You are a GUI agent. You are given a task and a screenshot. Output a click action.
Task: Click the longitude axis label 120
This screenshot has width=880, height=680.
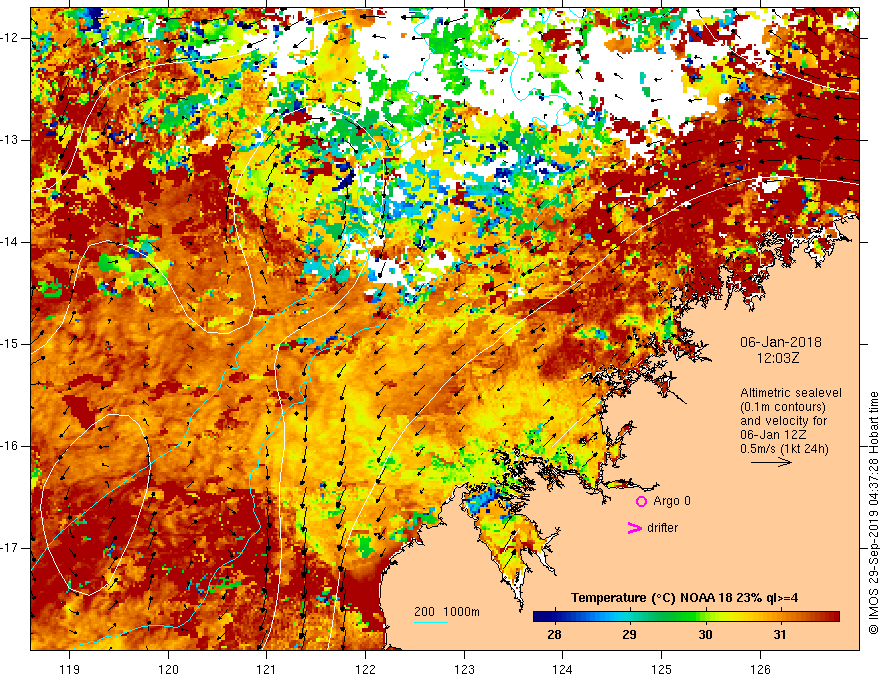pyautogui.click(x=168, y=669)
